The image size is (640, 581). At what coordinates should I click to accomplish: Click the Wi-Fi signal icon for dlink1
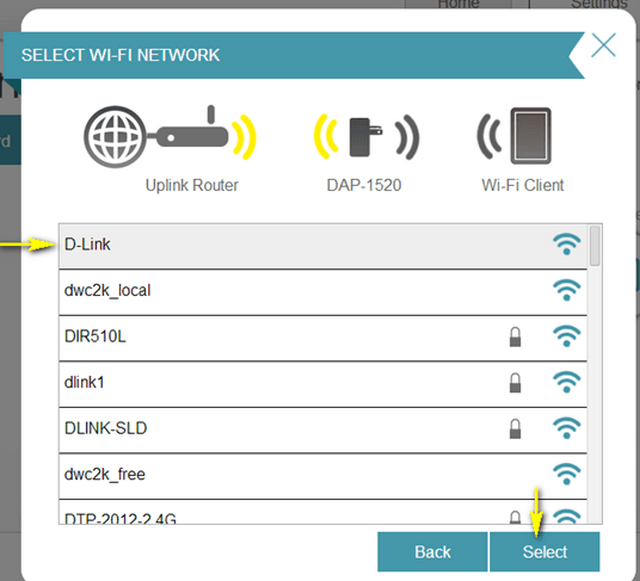567,382
